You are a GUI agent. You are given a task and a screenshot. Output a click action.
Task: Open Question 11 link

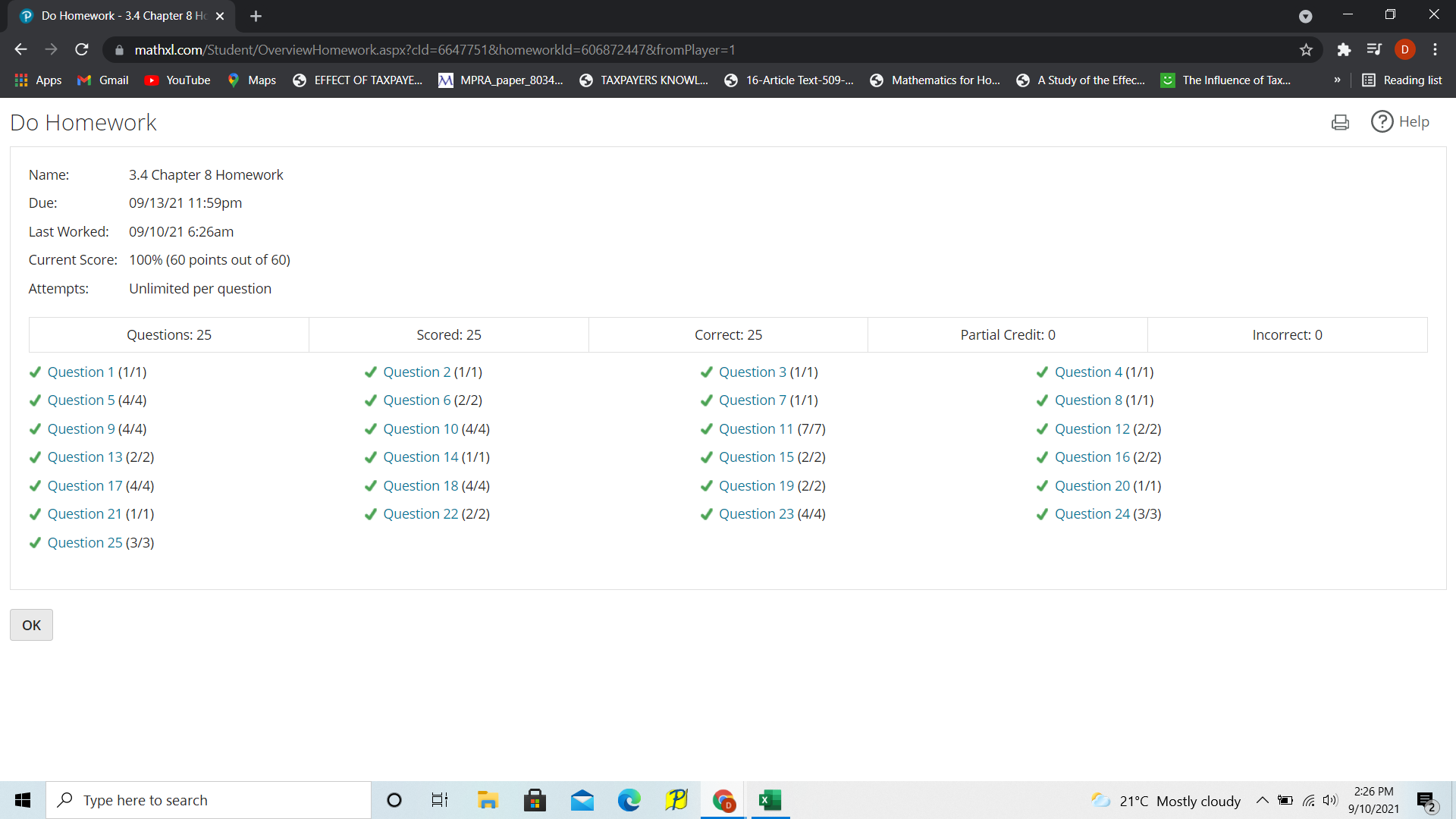click(x=756, y=429)
